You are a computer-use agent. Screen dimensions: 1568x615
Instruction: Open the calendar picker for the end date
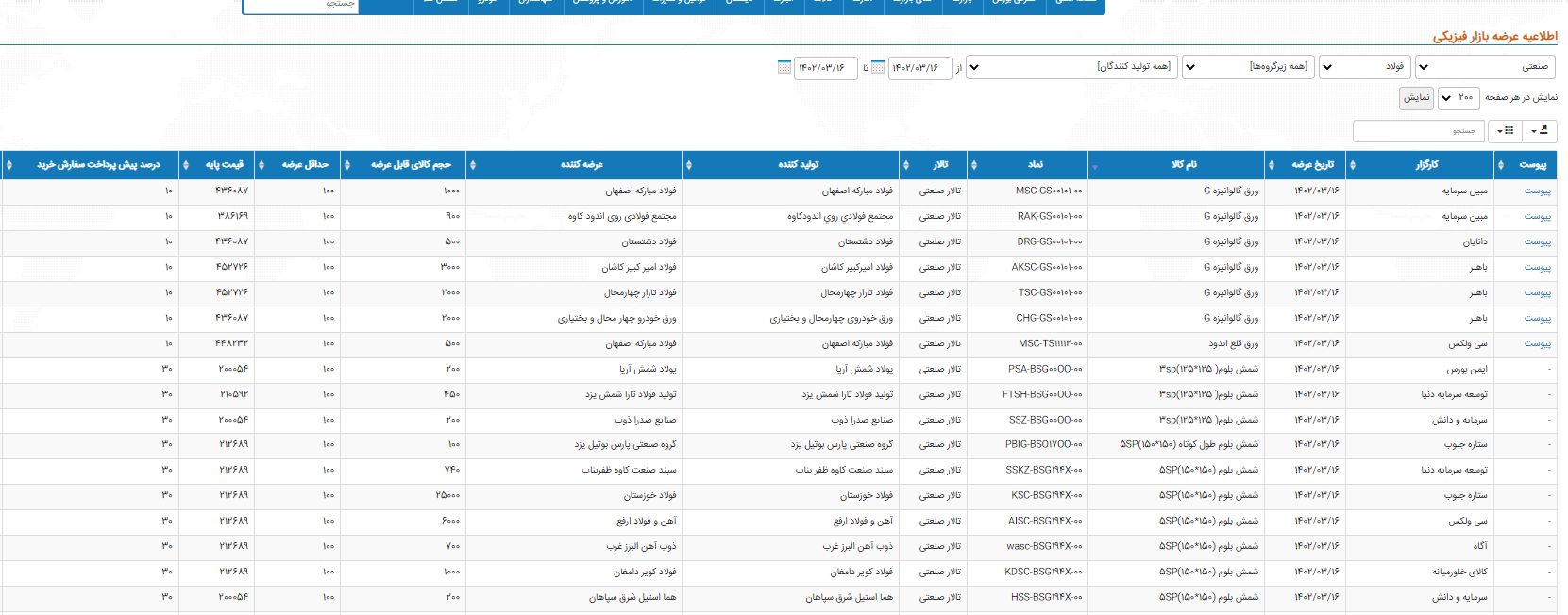coord(784,67)
